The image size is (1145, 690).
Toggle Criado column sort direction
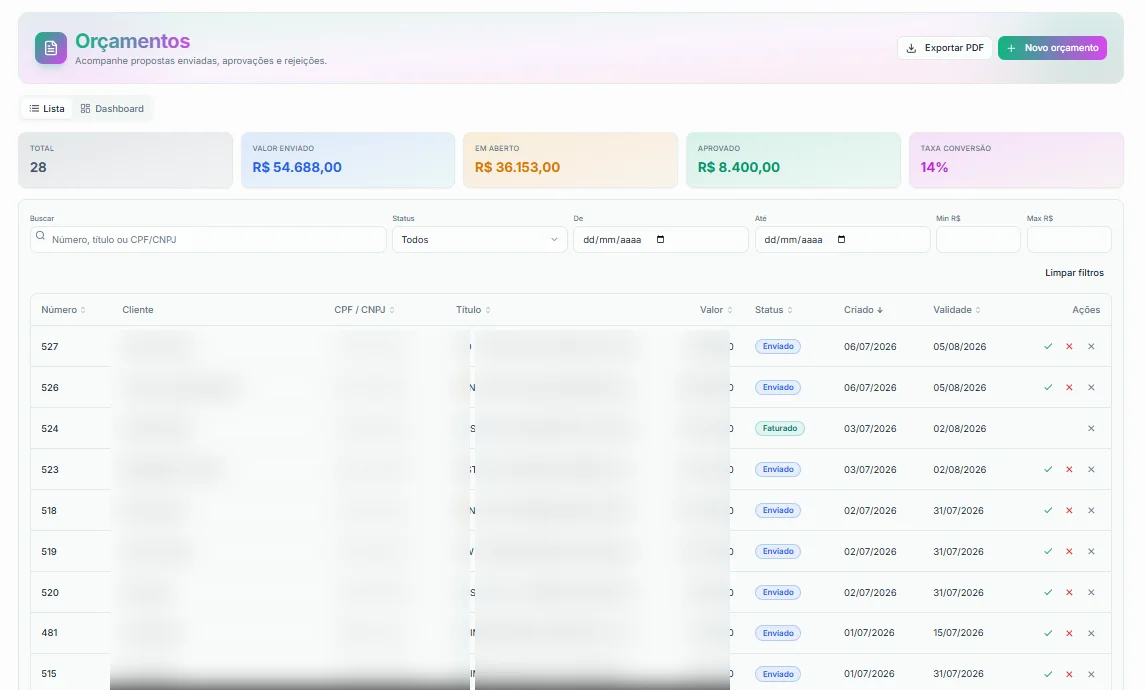(x=863, y=310)
